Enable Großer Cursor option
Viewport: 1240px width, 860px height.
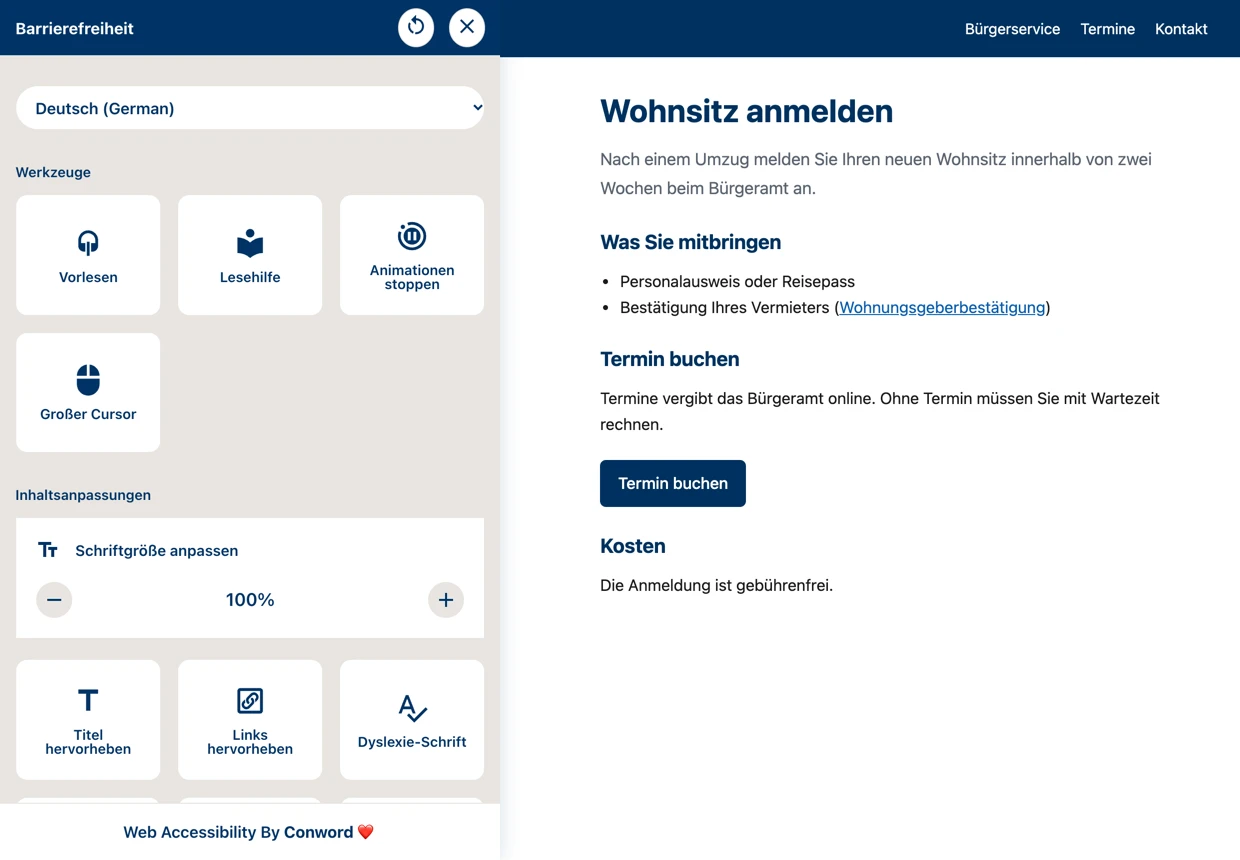(x=88, y=392)
